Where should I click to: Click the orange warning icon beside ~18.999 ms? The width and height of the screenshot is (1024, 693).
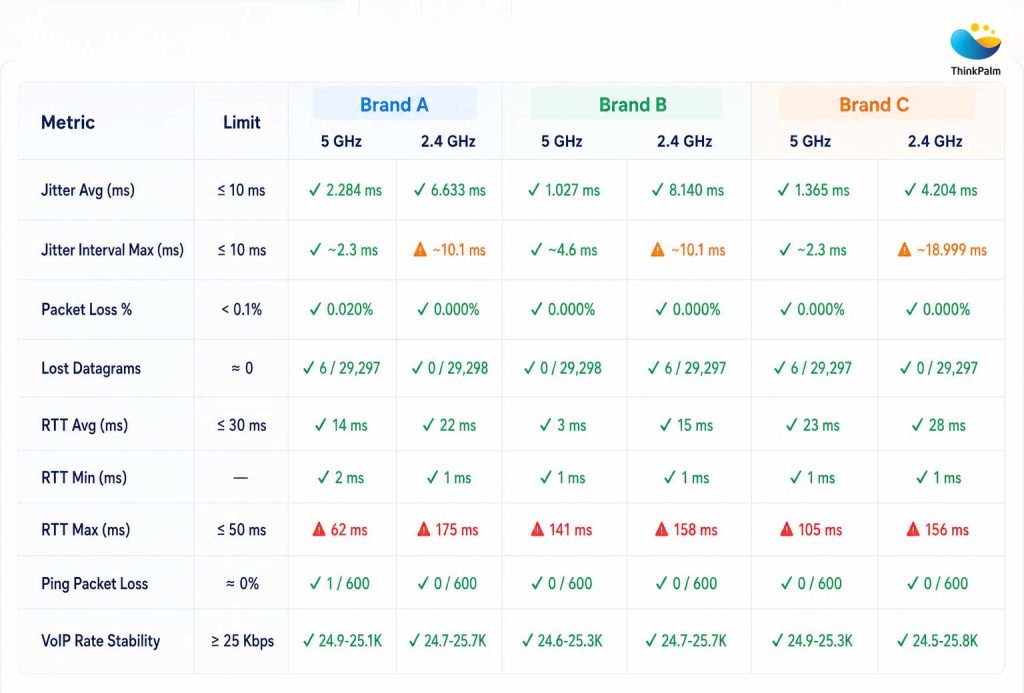pyautogui.click(x=904, y=250)
